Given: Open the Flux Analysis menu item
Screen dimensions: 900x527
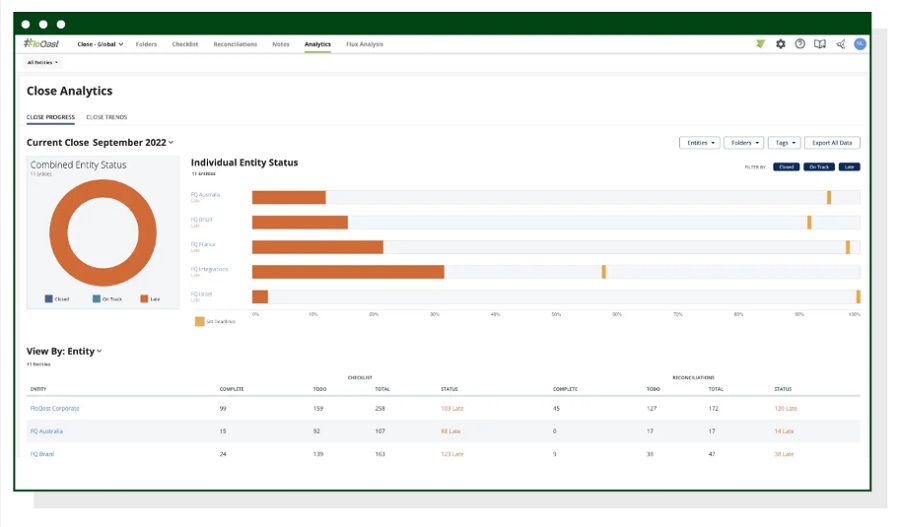Looking at the screenshot, I should [x=364, y=44].
